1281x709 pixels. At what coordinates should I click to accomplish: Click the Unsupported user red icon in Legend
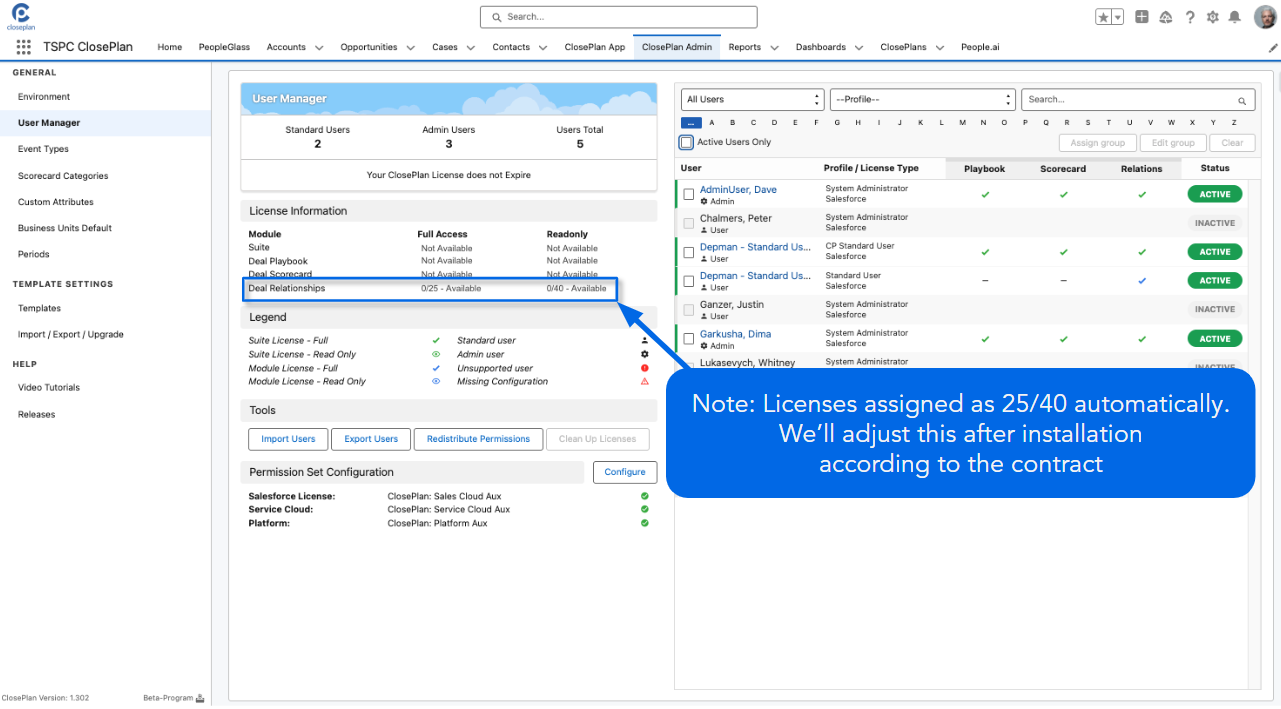[x=645, y=368]
